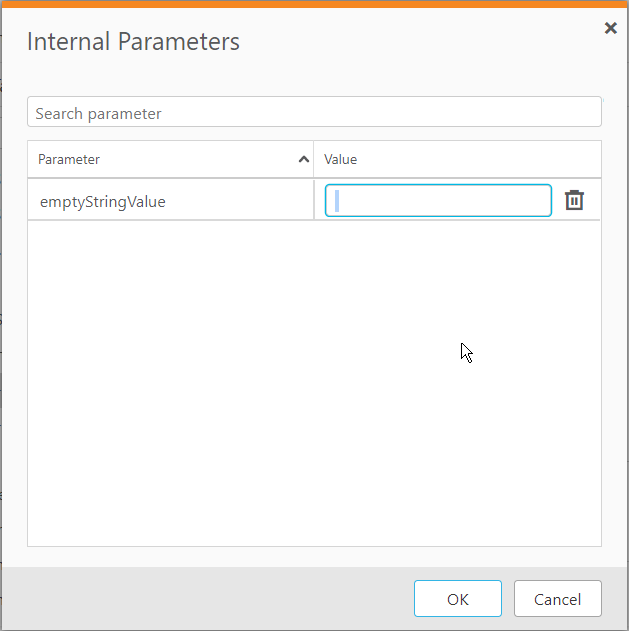Click the Value input for emptyStringValue

438,200
